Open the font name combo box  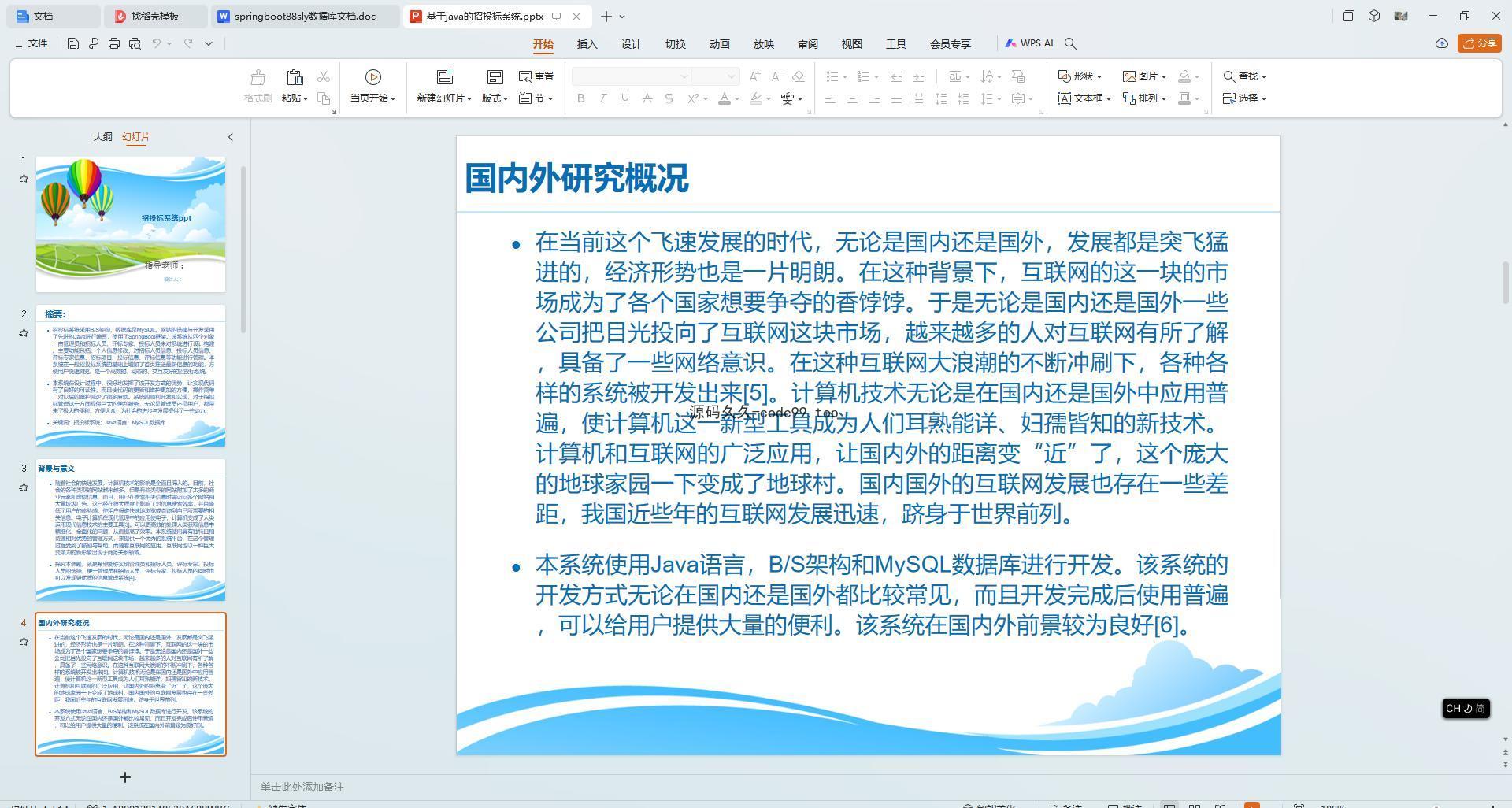coord(631,76)
